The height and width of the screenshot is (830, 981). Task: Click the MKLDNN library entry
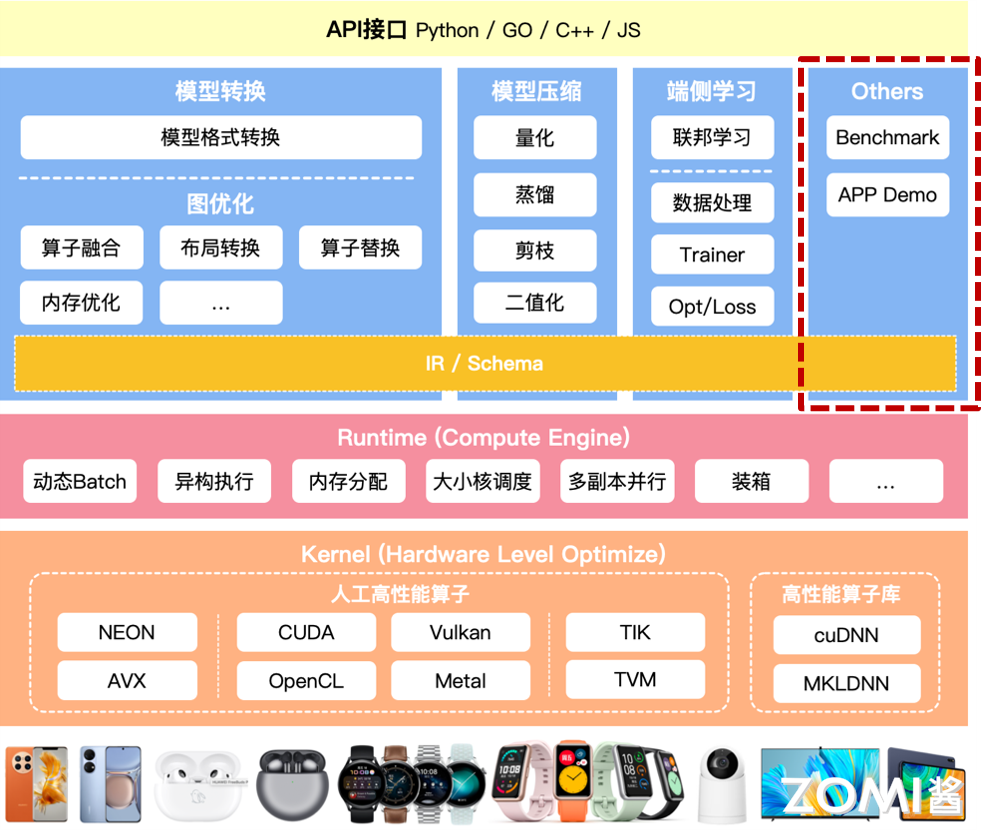tap(846, 684)
